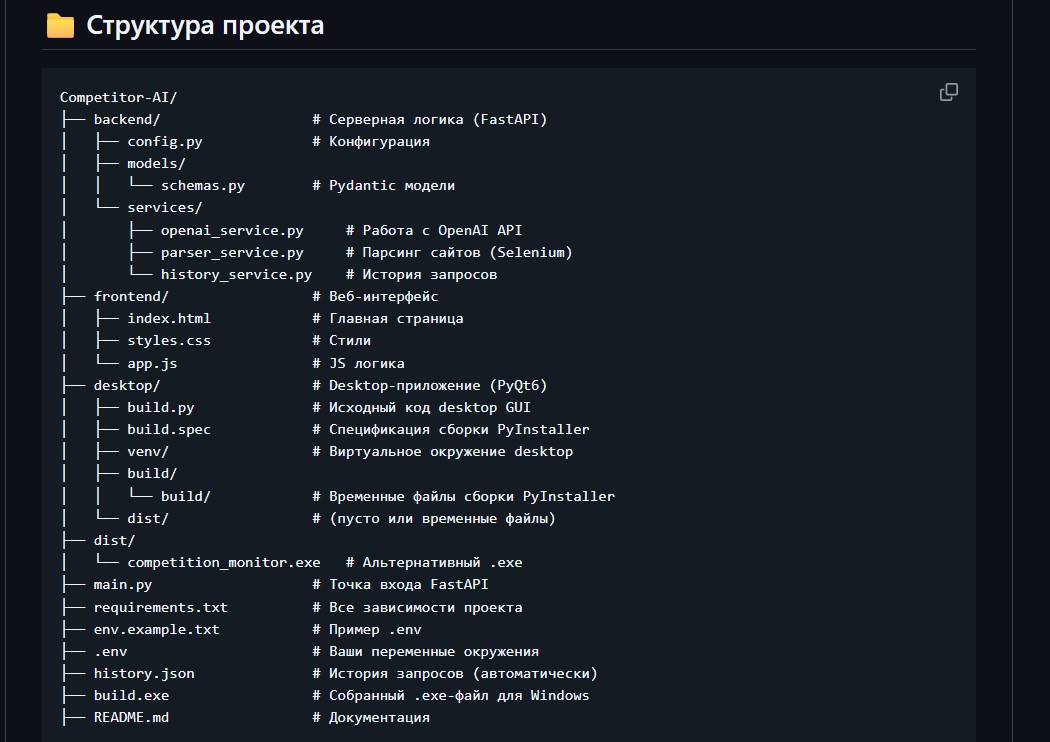Screen dimensions: 1050x742
Task: Copy the project structure code block
Action: pos(948,93)
